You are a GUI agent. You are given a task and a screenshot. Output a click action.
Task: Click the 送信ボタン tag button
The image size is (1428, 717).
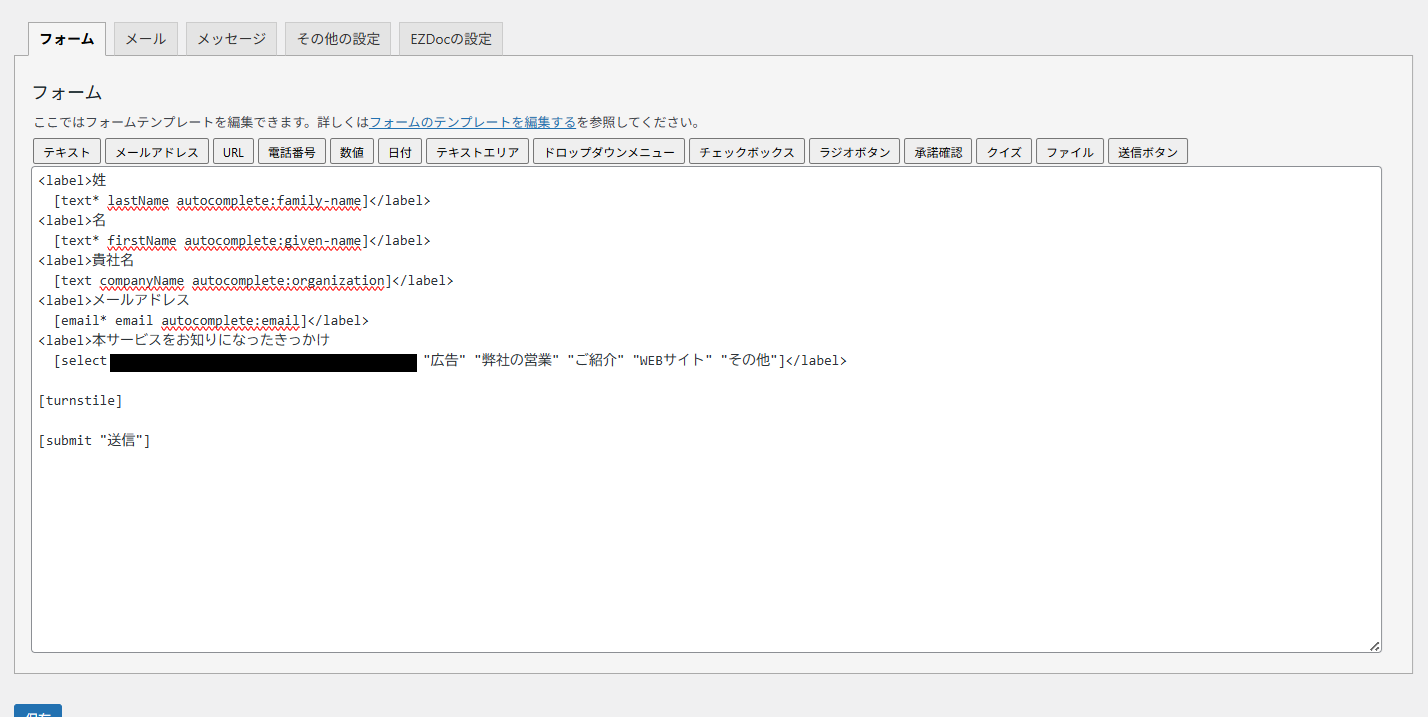point(1148,152)
